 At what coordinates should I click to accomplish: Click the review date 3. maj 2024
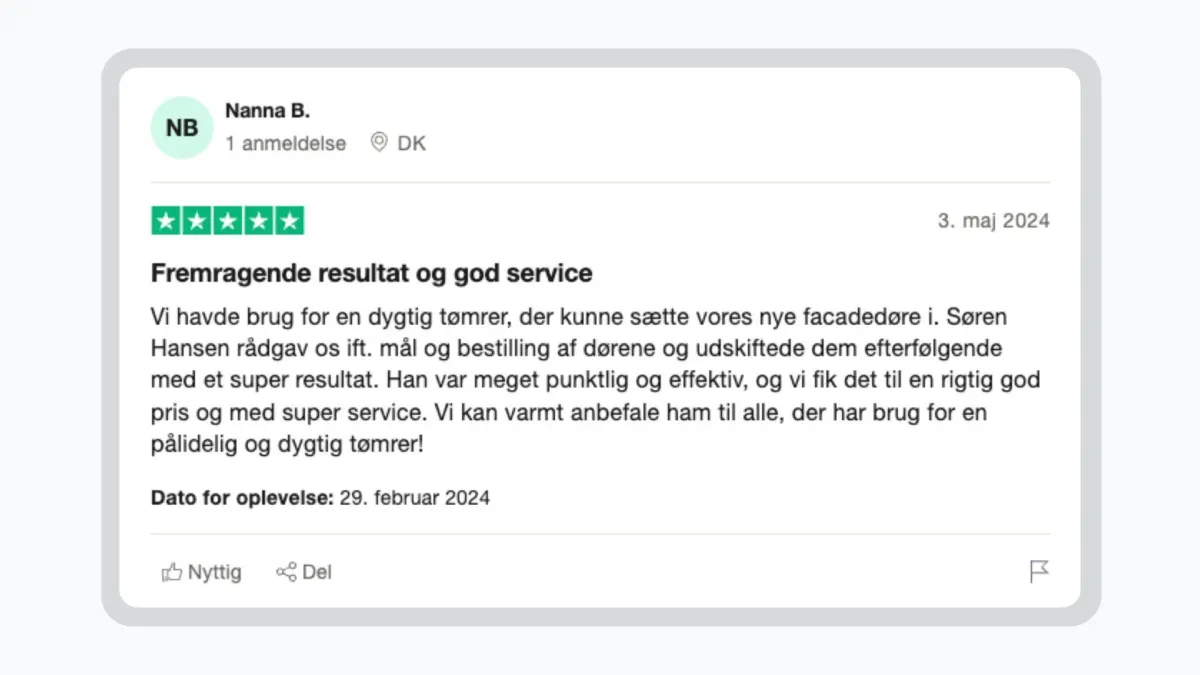994,221
